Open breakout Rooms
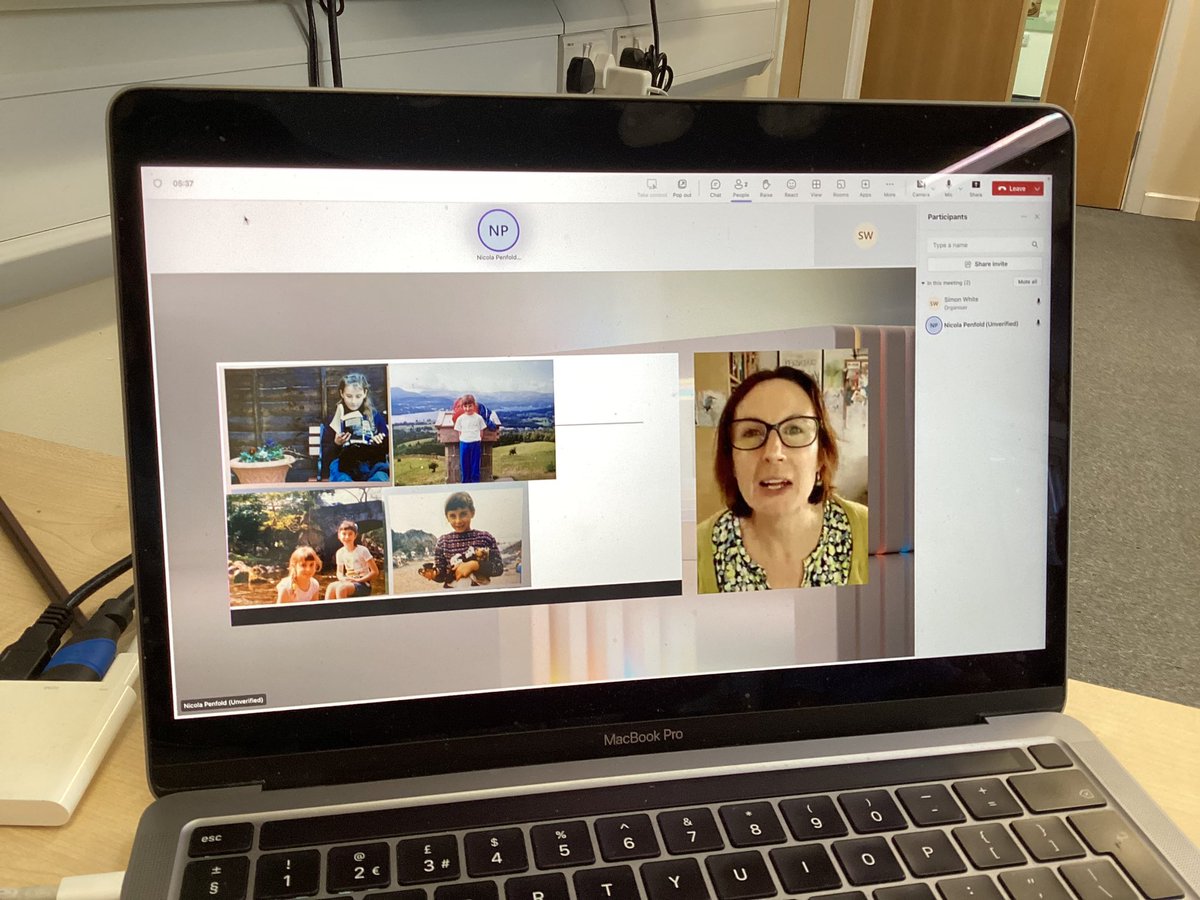 841,188
